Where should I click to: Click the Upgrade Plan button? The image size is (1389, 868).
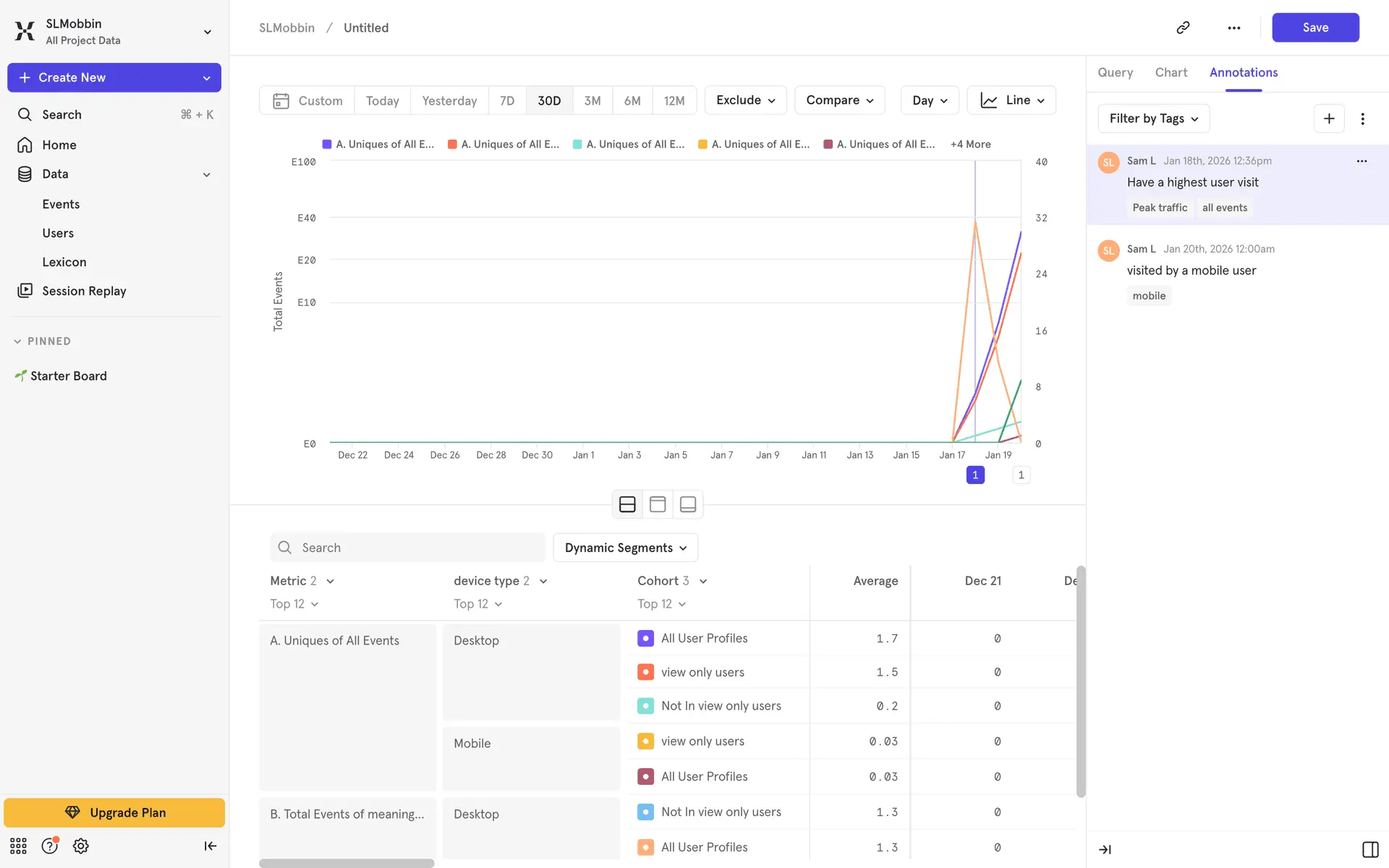click(x=114, y=812)
